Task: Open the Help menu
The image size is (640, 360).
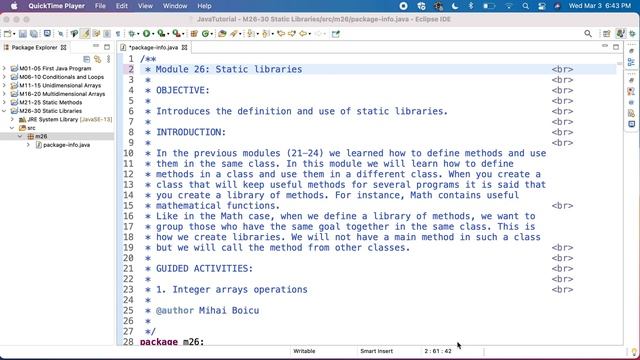Action: (204, 6)
